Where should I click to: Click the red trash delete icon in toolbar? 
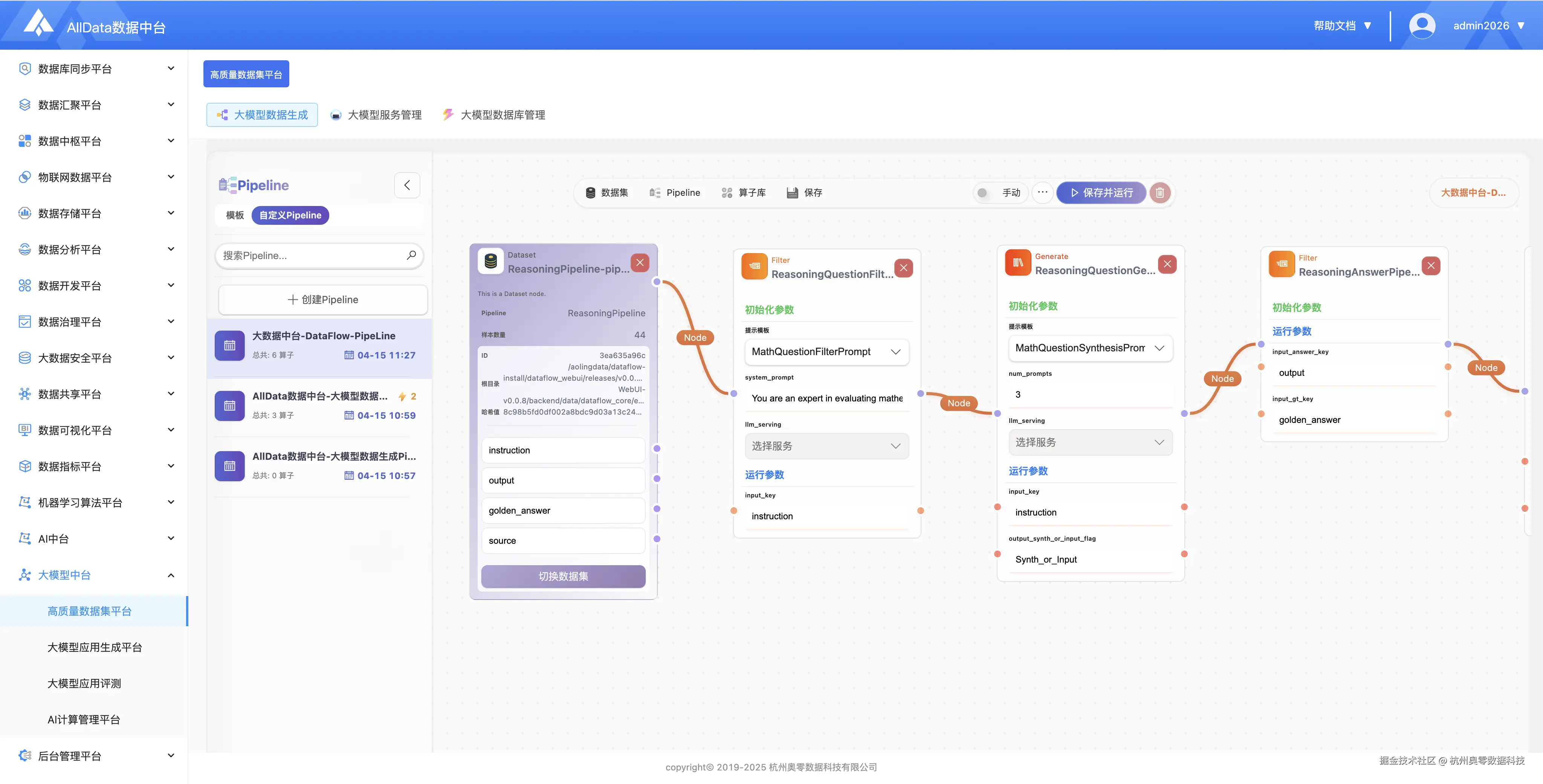(x=1160, y=193)
